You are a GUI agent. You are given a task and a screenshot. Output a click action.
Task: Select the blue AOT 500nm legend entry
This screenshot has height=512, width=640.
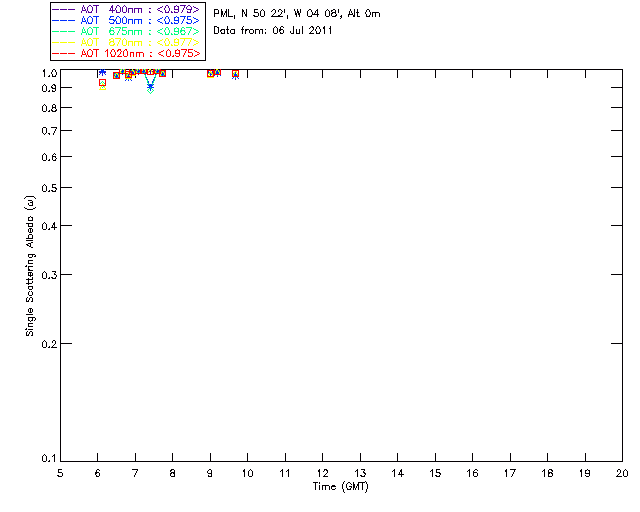tap(126, 20)
